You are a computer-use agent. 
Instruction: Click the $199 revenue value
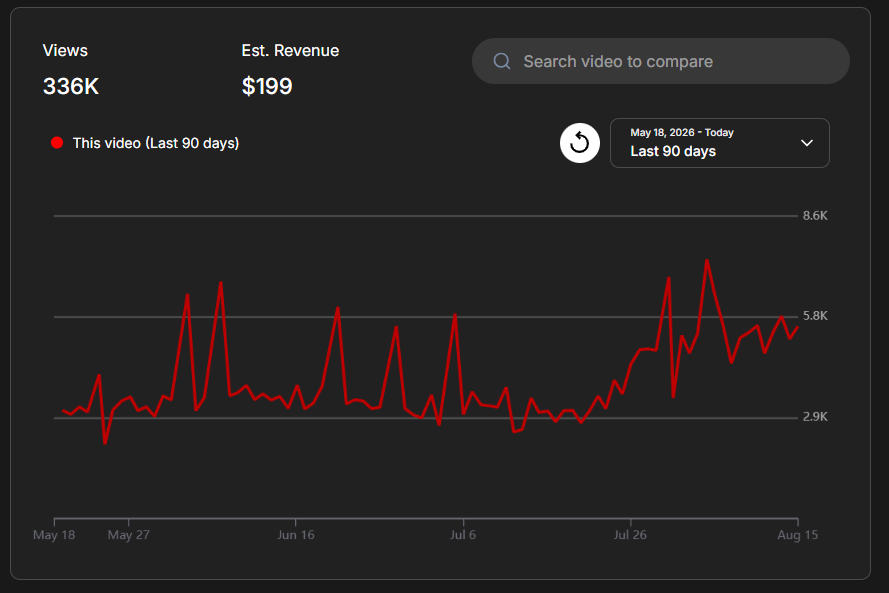[x=267, y=86]
